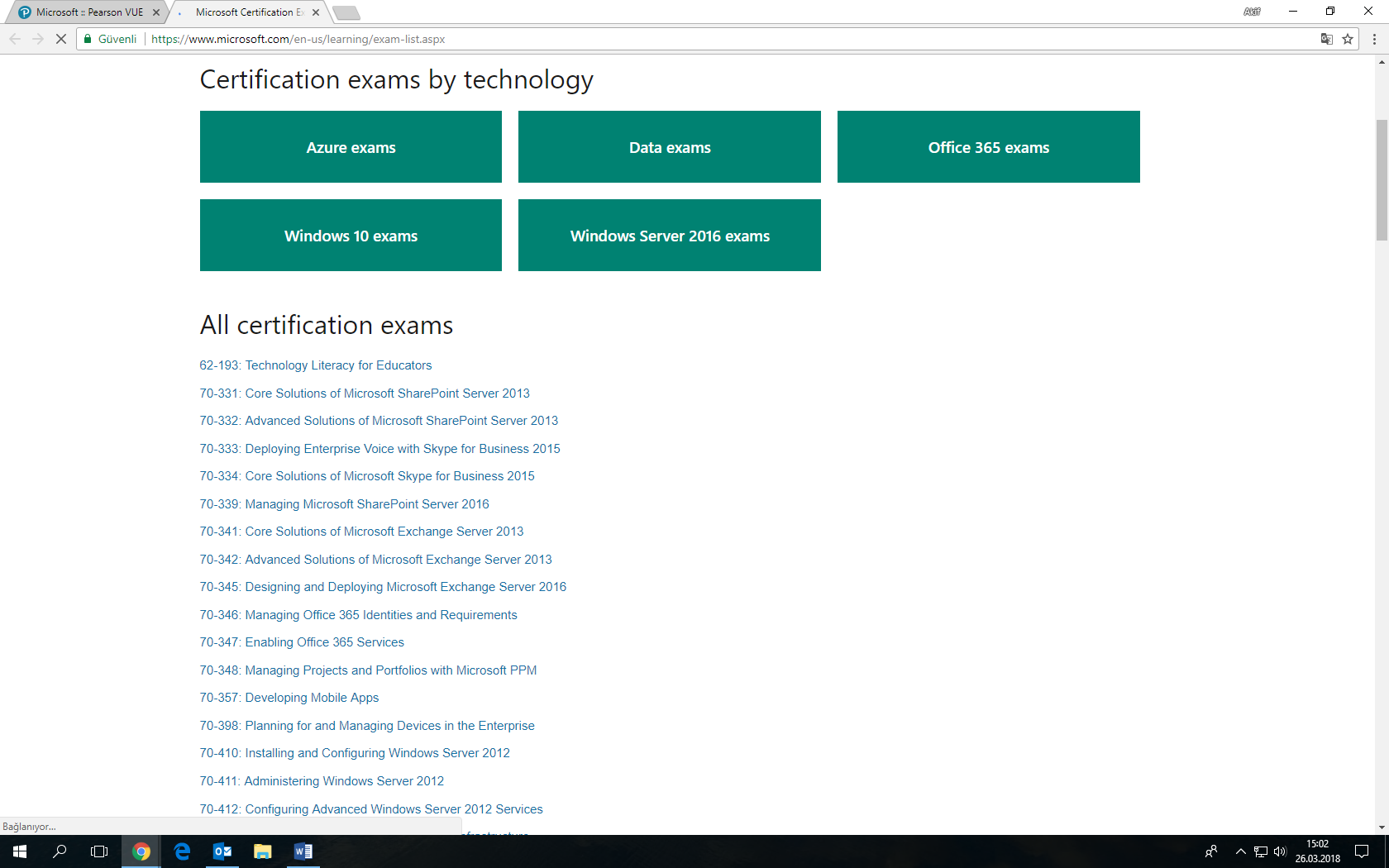The image size is (1389, 868).
Task: Close the Microsoft Pearson VUE tab
Action: tap(156, 12)
